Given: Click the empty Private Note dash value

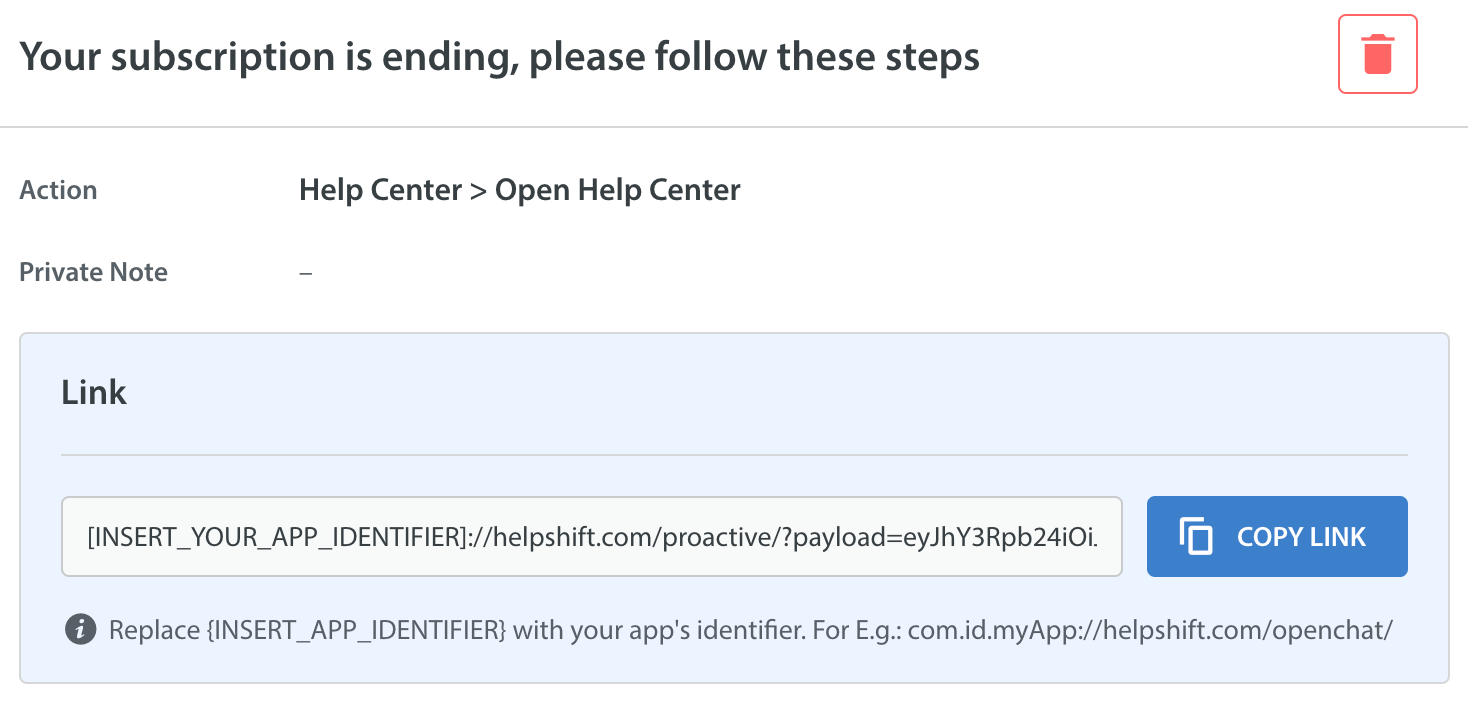Looking at the screenshot, I should point(306,272).
